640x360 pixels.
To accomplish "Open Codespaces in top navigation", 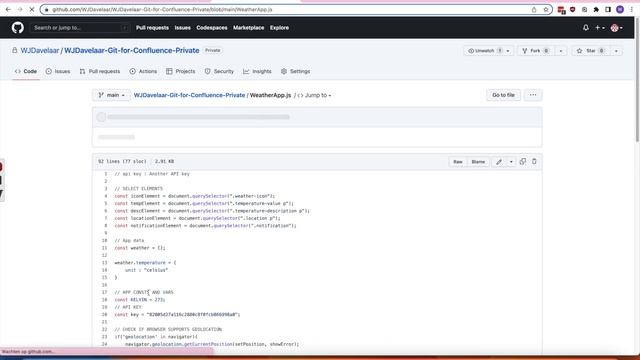I will pyautogui.click(x=211, y=28).
